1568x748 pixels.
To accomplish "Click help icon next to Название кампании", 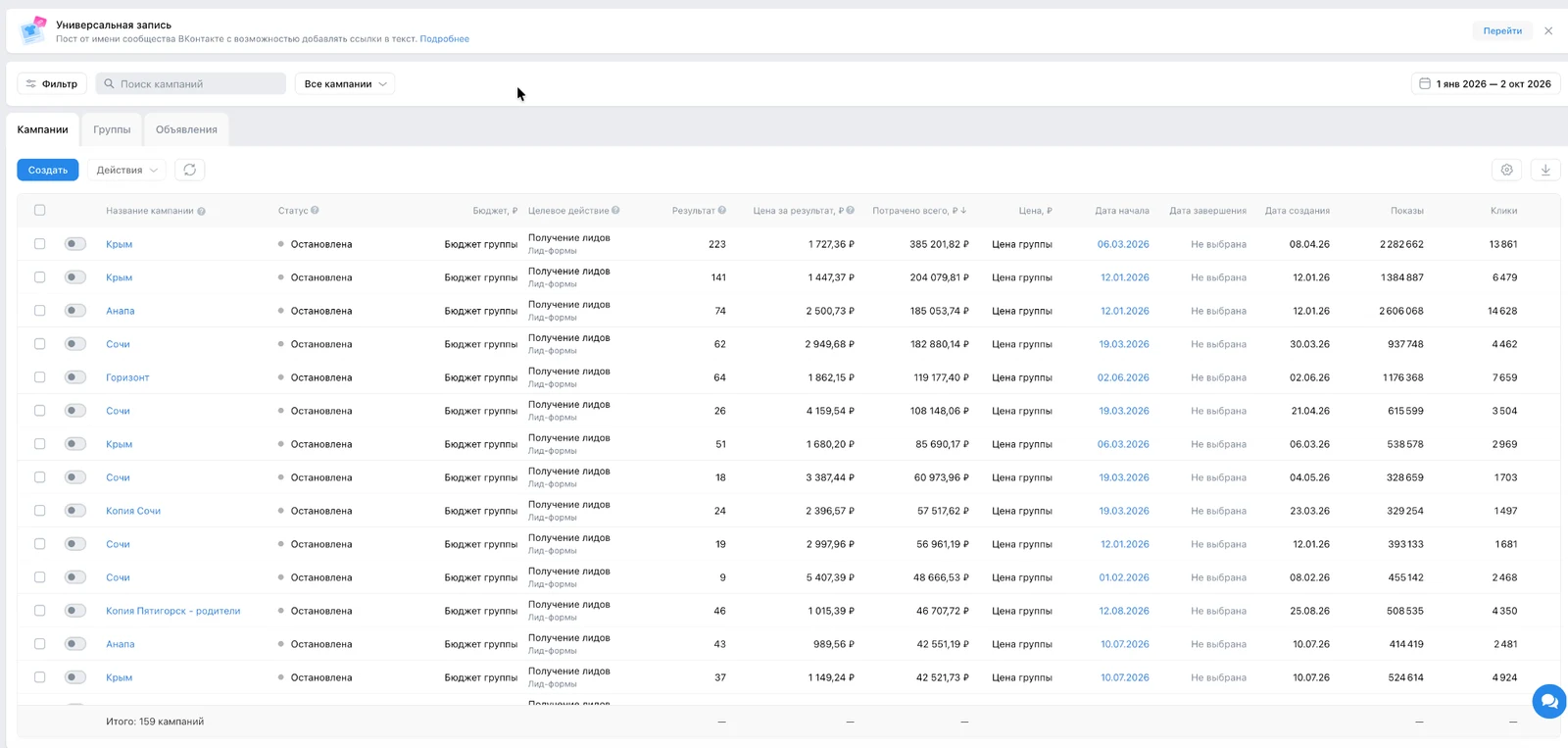I will [201, 211].
